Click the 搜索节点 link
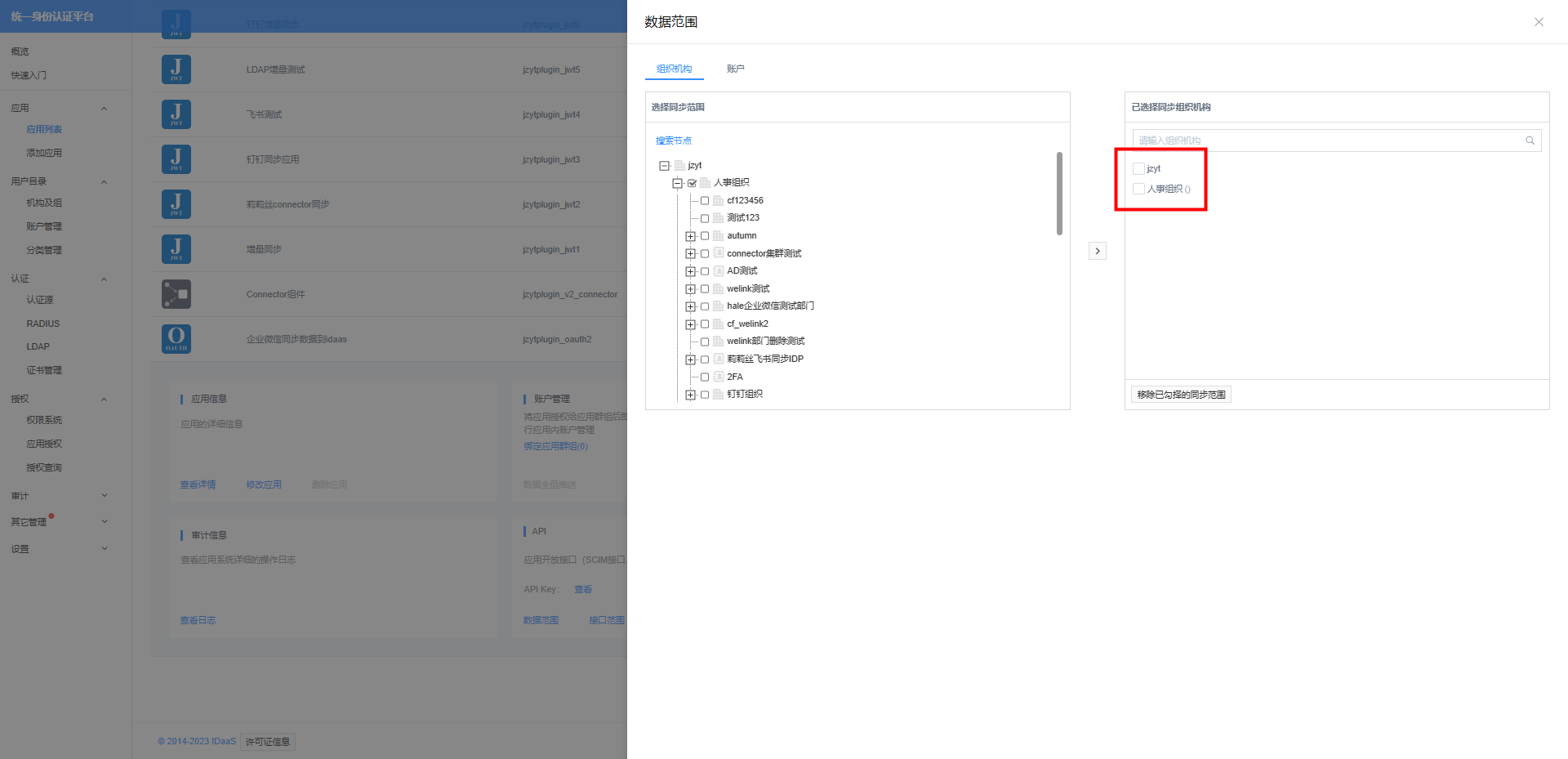1568x759 pixels. (x=674, y=141)
